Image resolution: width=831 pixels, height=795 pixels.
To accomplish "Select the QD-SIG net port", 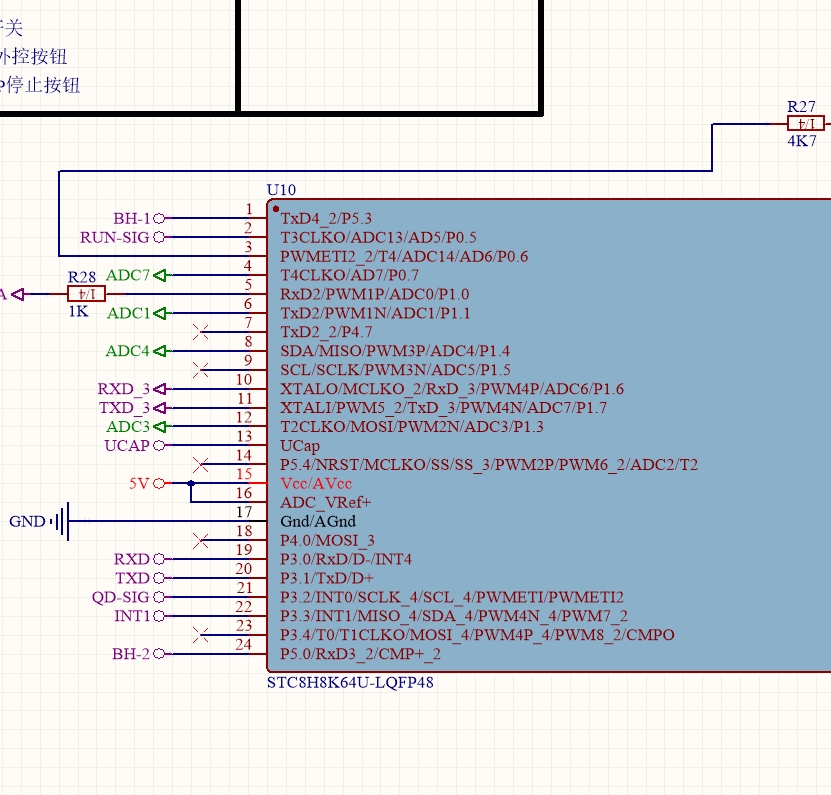I will pos(128,597).
